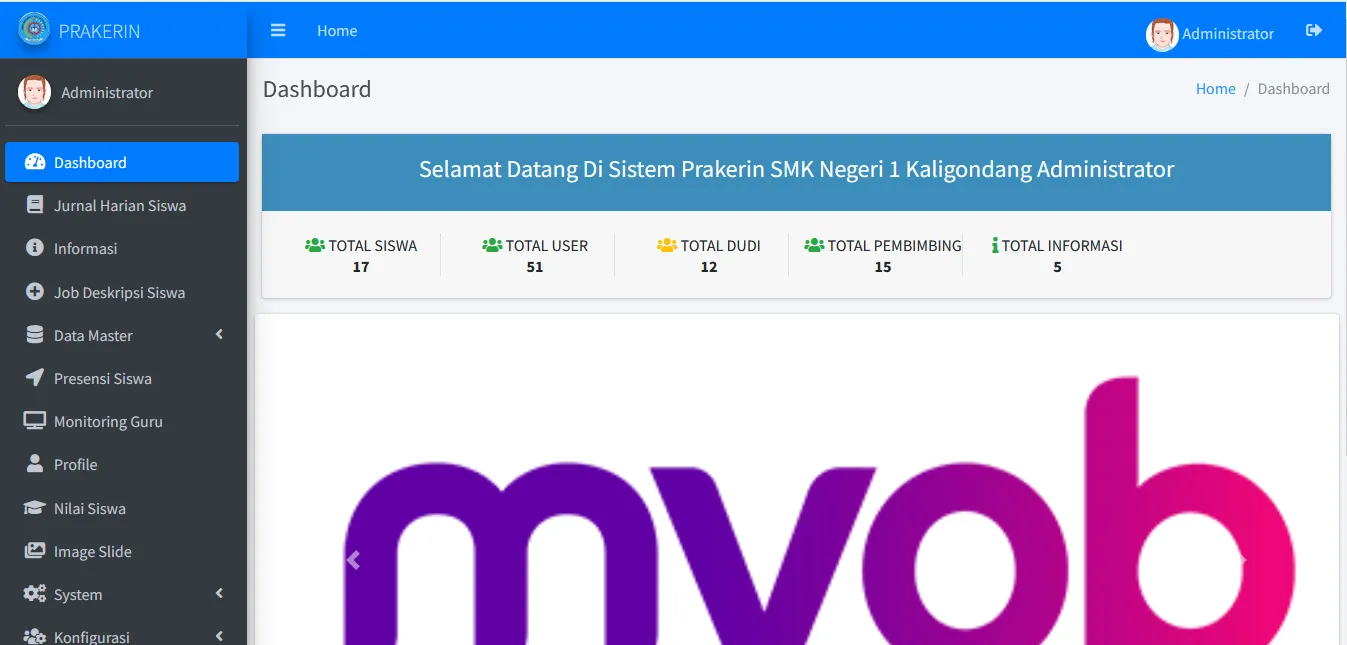Image resolution: width=1347 pixels, height=645 pixels.
Task: Open the Administrator menu in the navbar
Action: click(1210, 33)
